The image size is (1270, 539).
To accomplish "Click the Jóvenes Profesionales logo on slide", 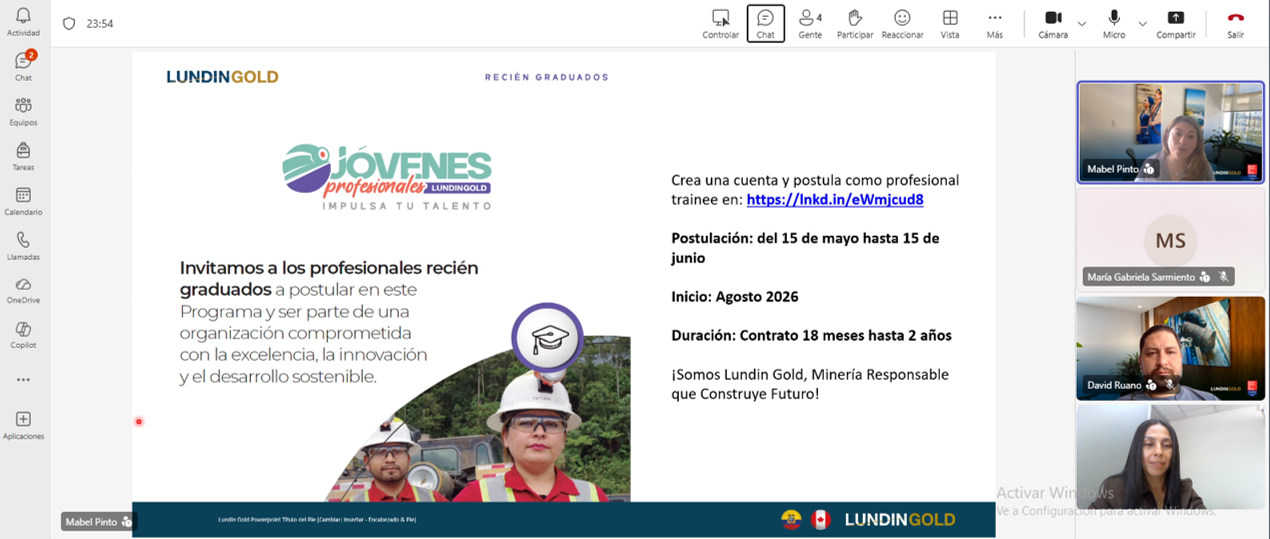I will 387,177.
